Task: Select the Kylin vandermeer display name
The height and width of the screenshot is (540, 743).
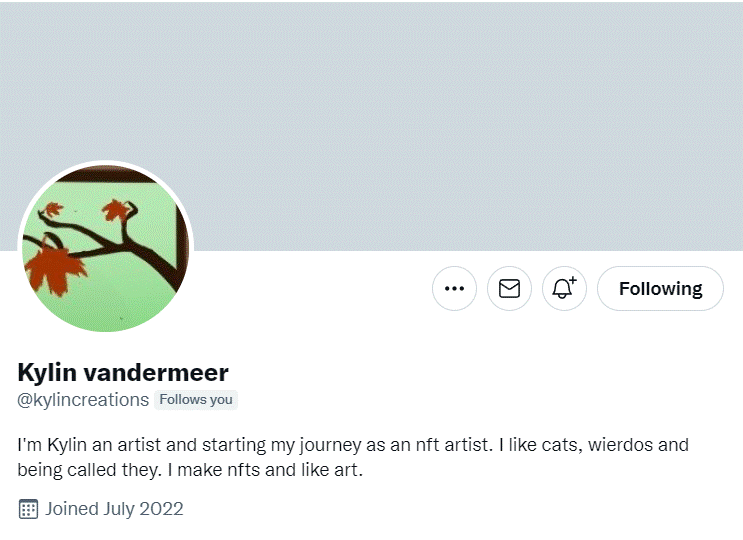Action: coord(123,372)
